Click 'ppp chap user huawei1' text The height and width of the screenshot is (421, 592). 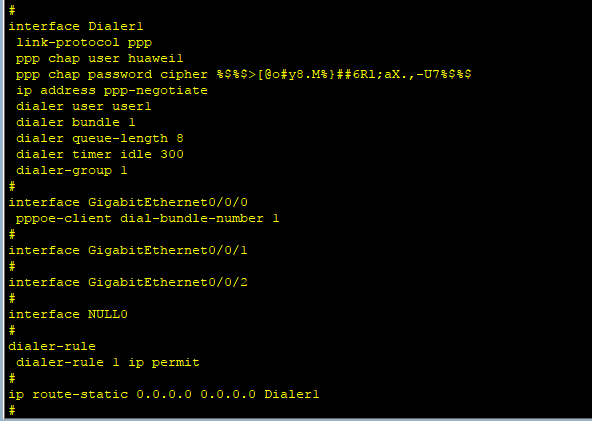point(100,59)
